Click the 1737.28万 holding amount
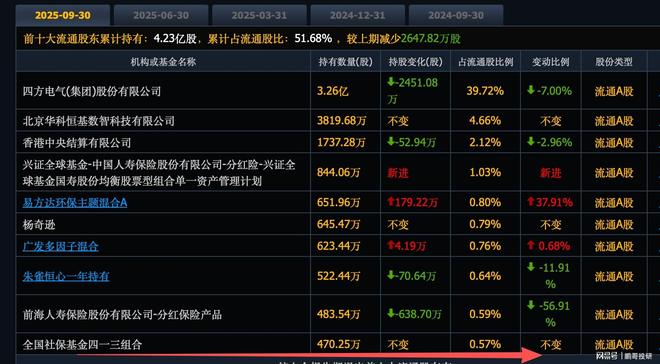 click(341, 143)
